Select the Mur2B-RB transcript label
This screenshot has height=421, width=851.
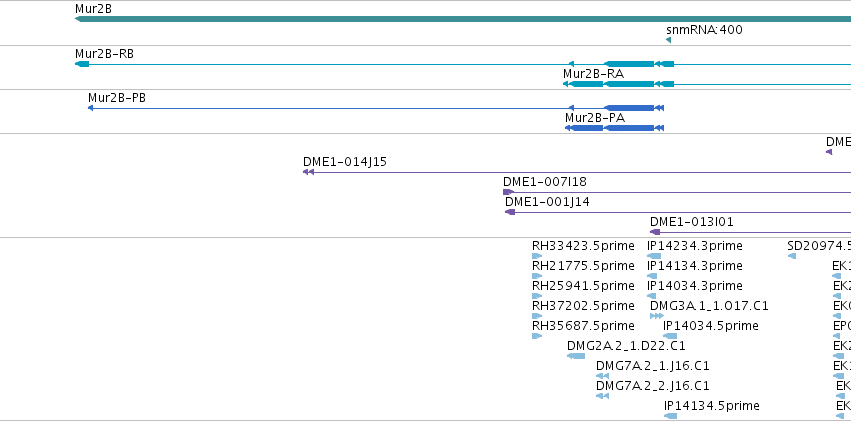coord(104,54)
